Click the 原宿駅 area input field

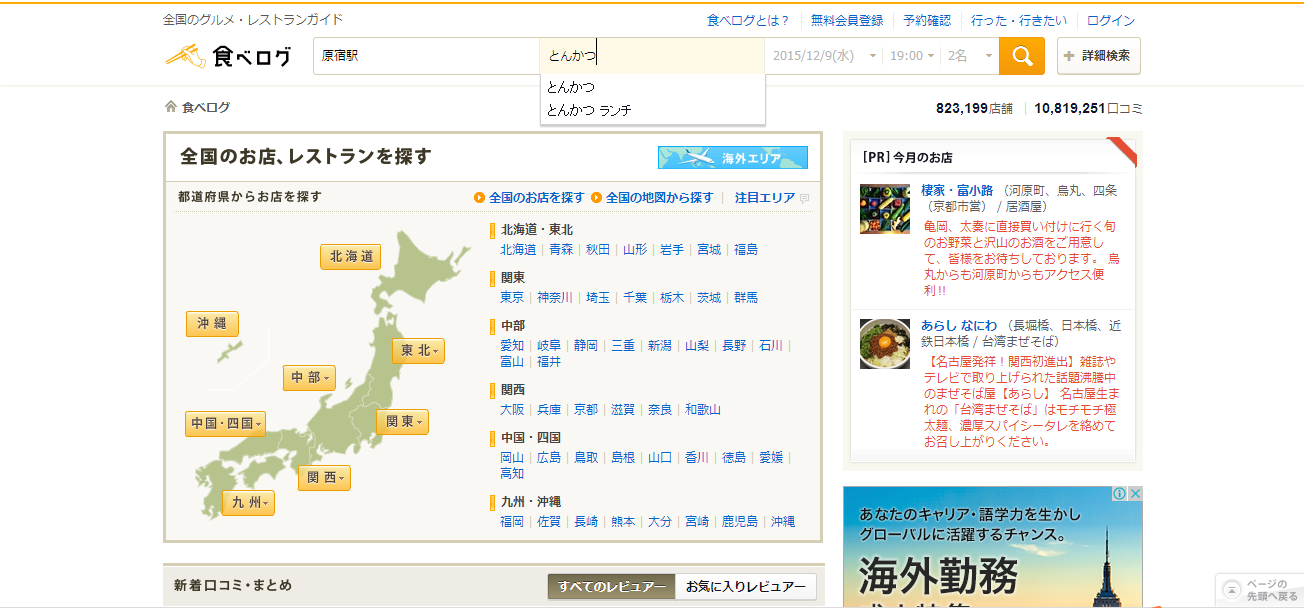click(x=425, y=56)
